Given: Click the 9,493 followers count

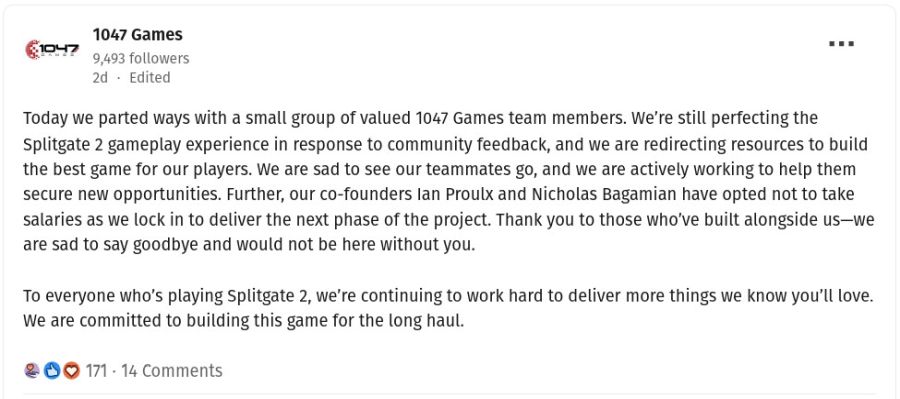Looking at the screenshot, I should tap(141, 59).
